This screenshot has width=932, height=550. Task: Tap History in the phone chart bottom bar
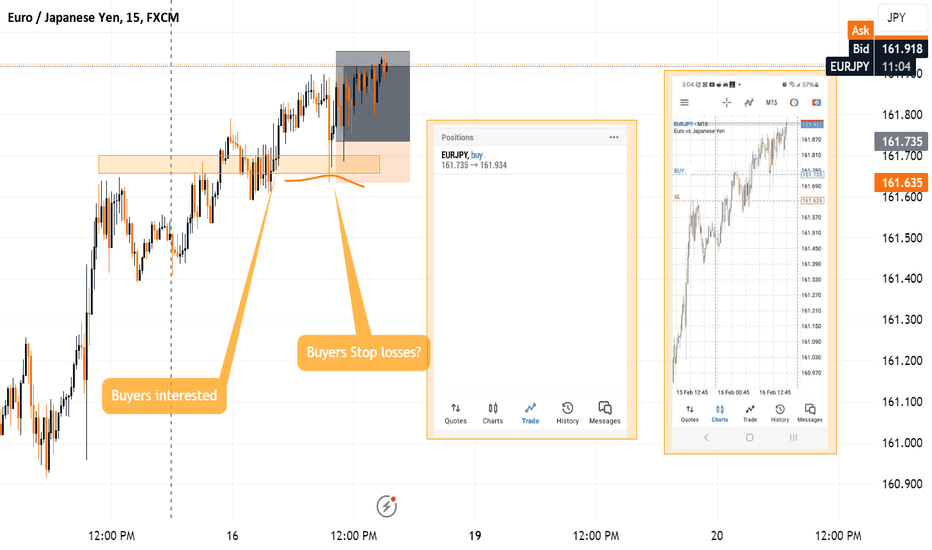coord(780,413)
